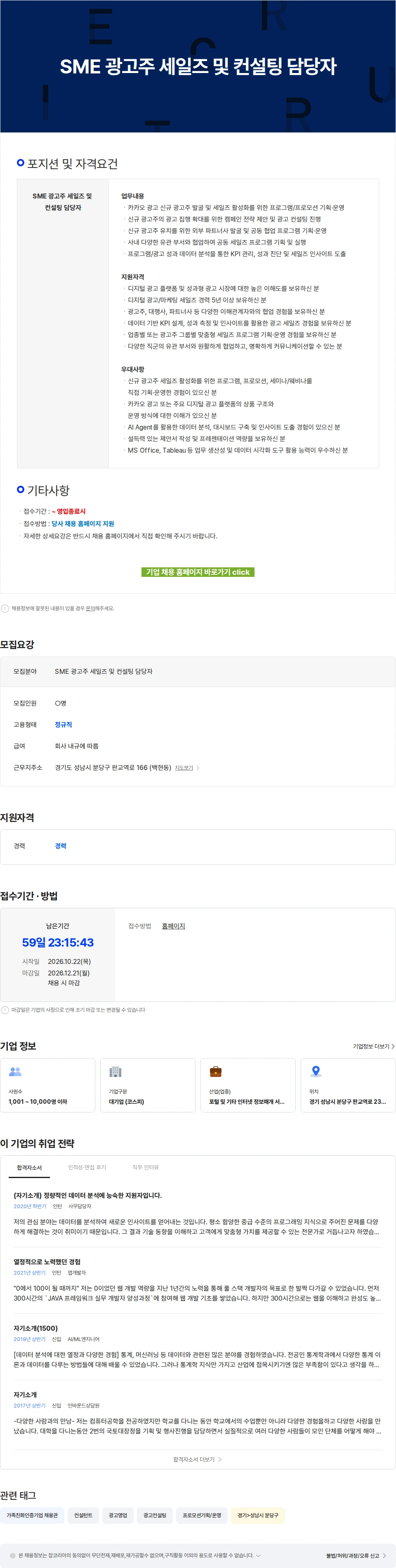Open essay titled 자기소개(1500)
The width and height of the screenshot is (396, 1568).
coord(35,1328)
